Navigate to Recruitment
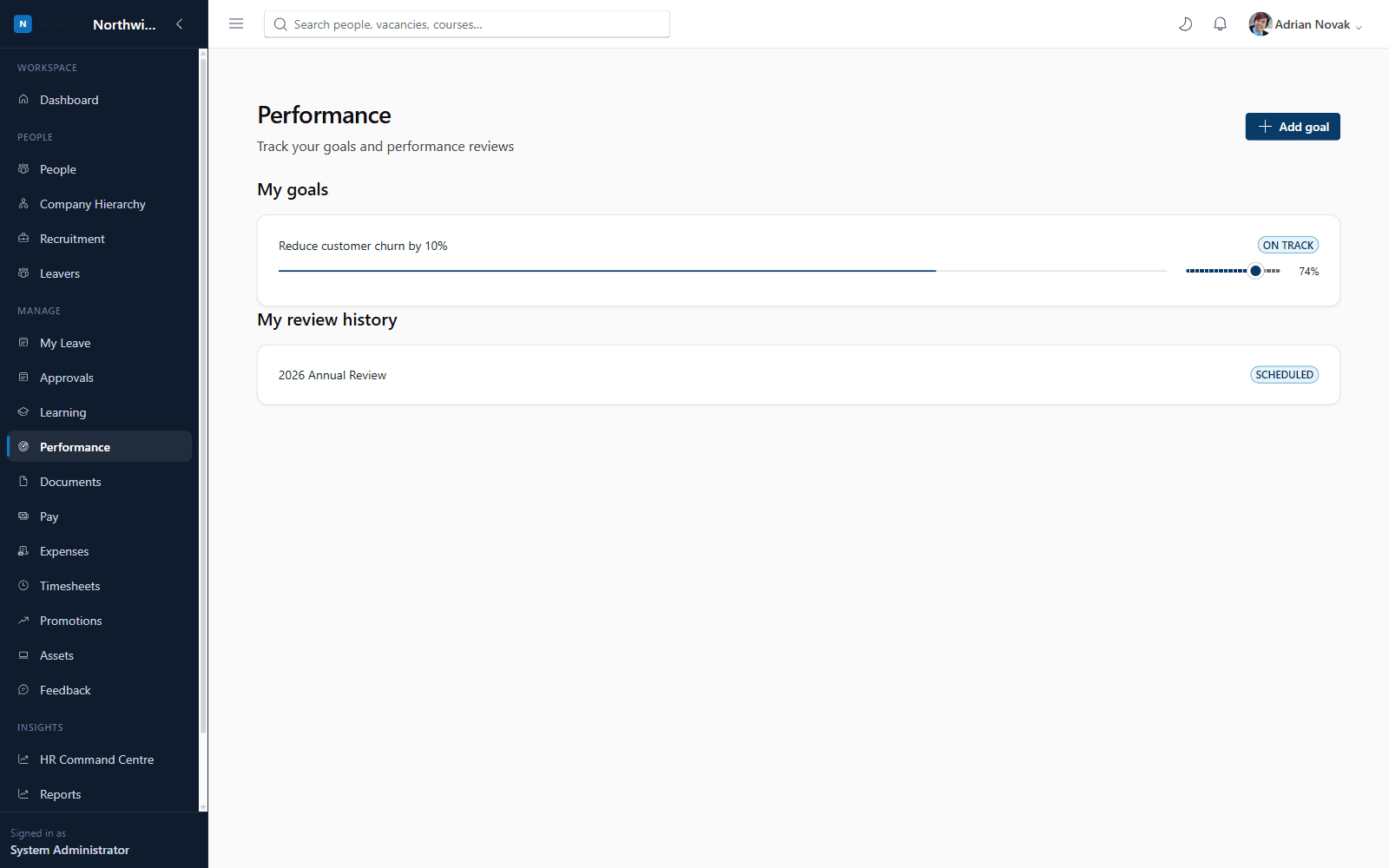The height and width of the screenshot is (868, 1389). (99, 239)
